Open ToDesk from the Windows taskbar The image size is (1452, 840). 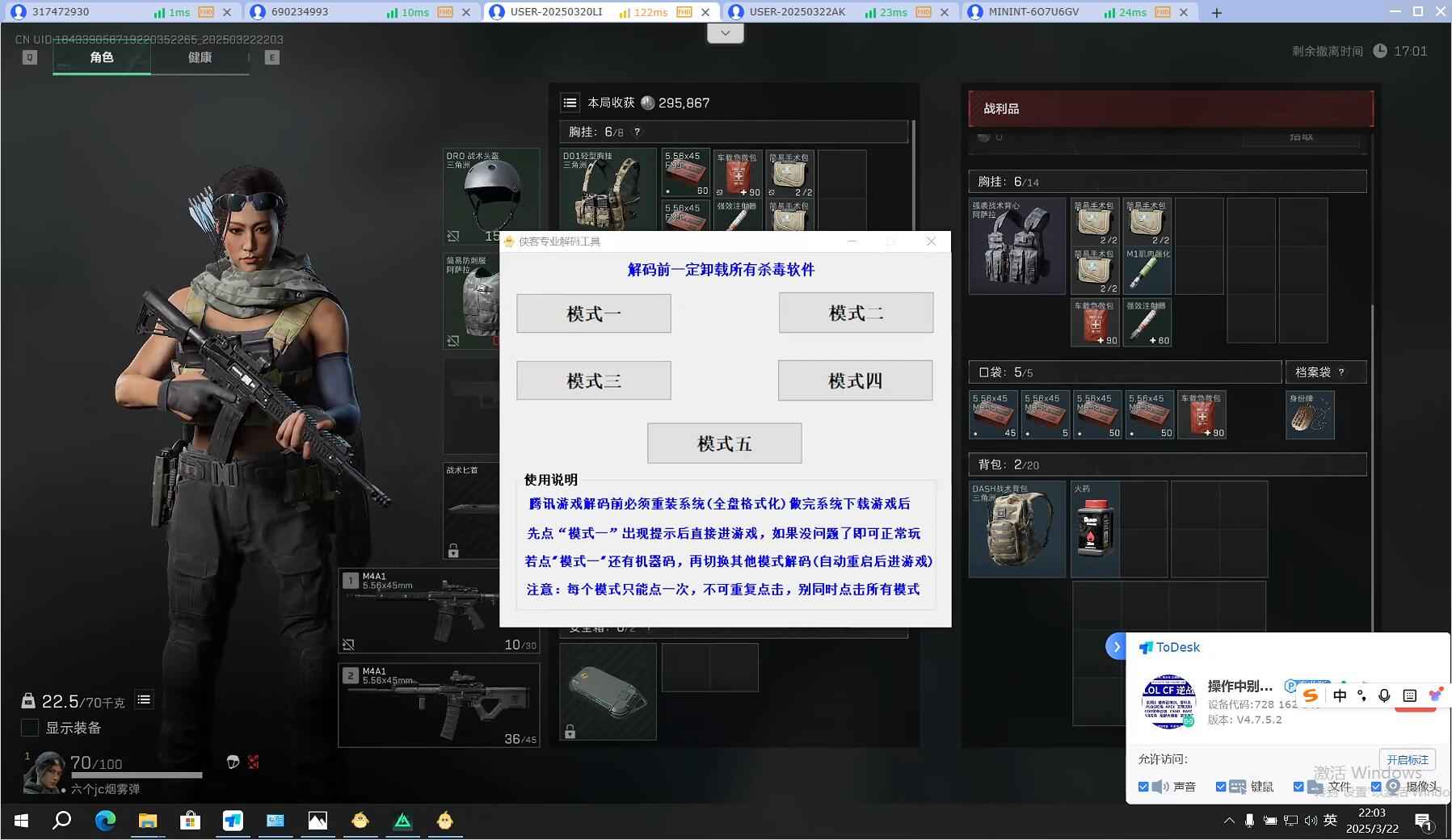coord(233,821)
